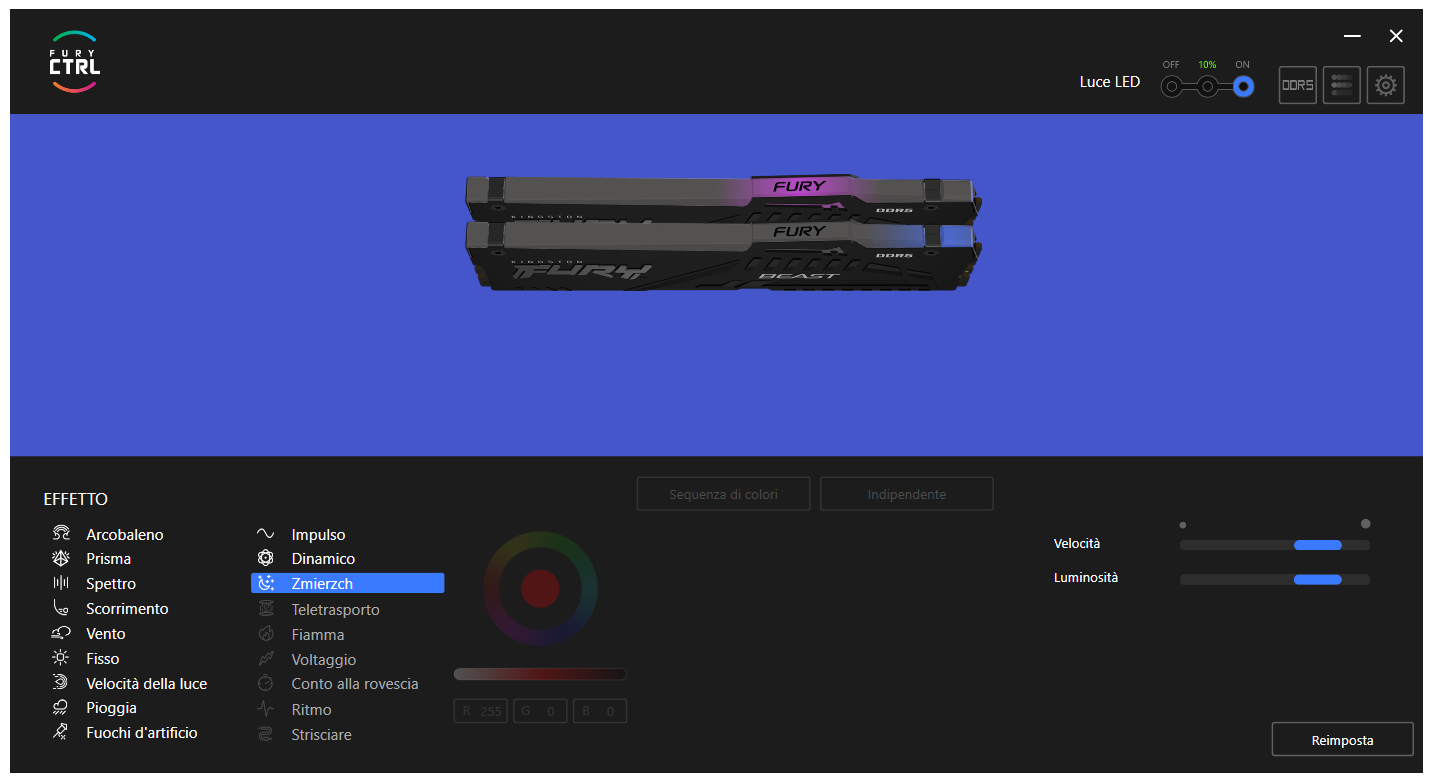1429x779 pixels.
Task: Click the Fuochi d'artificio icon
Action: (x=61, y=732)
